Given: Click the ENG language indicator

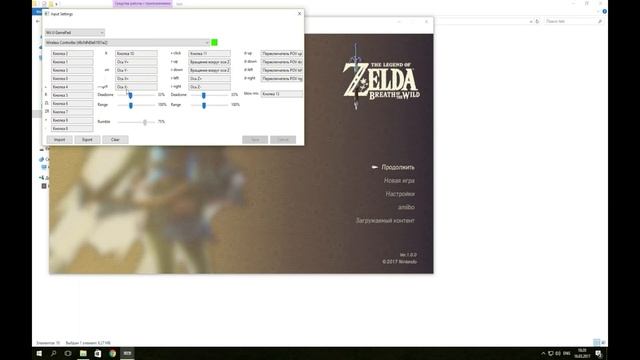Looking at the screenshot, I should point(567,353).
